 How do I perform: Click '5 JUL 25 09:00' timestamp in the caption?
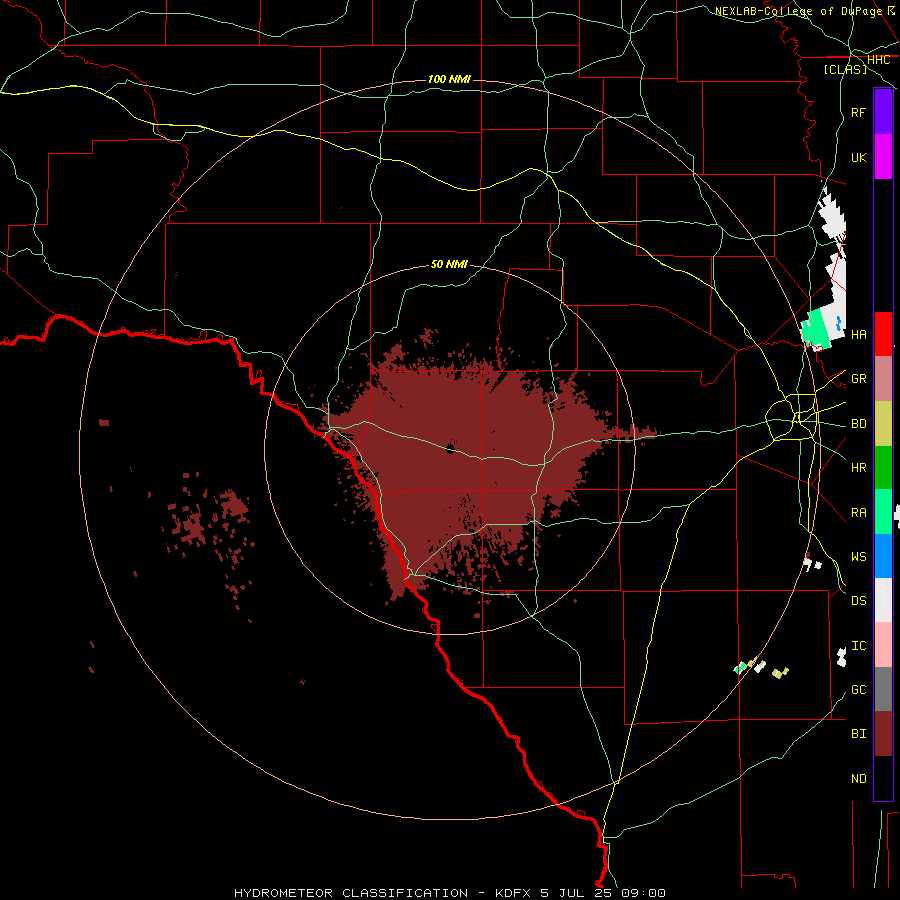tap(603, 893)
